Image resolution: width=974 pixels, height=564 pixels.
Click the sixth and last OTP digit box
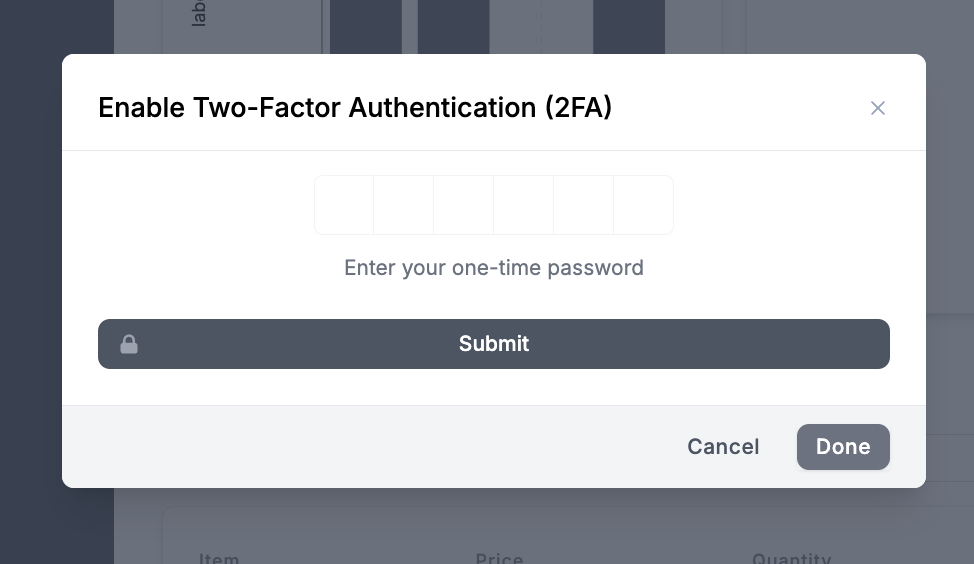pos(643,205)
